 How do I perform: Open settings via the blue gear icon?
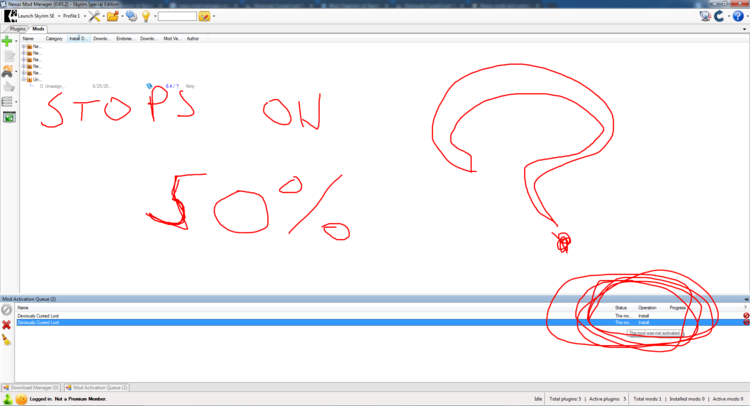(x=132, y=16)
